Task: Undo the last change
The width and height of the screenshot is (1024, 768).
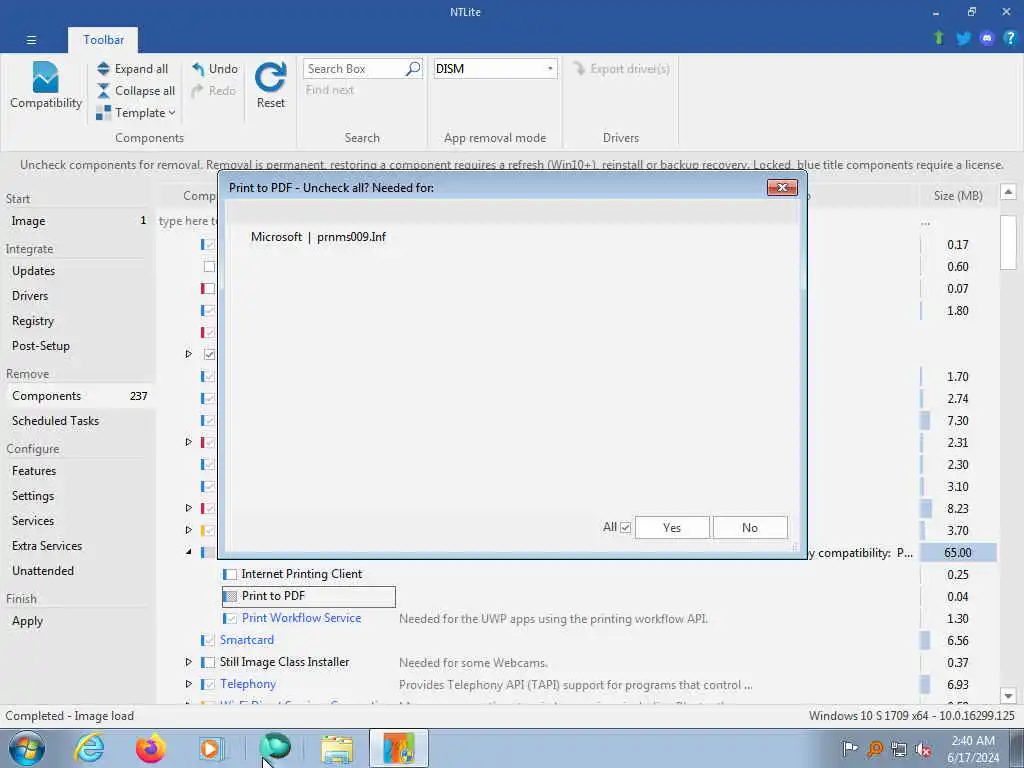Action: pyautogui.click(x=215, y=69)
